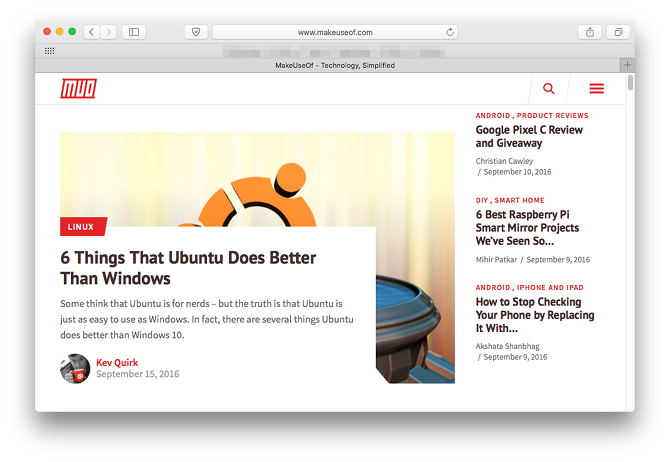The image size is (670, 462).
Task: Open the favorites grid icon
Action: click(x=50, y=51)
